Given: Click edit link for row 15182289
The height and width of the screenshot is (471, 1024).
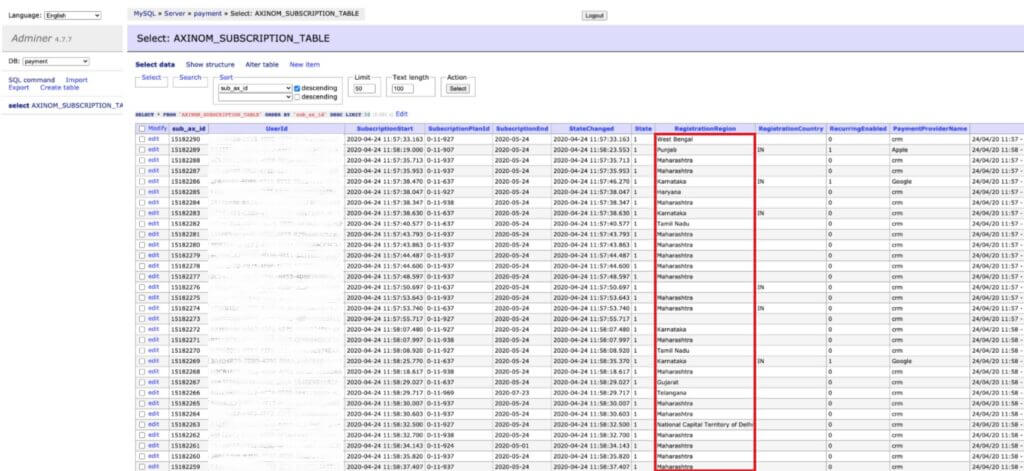Looking at the screenshot, I should (x=153, y=150).
